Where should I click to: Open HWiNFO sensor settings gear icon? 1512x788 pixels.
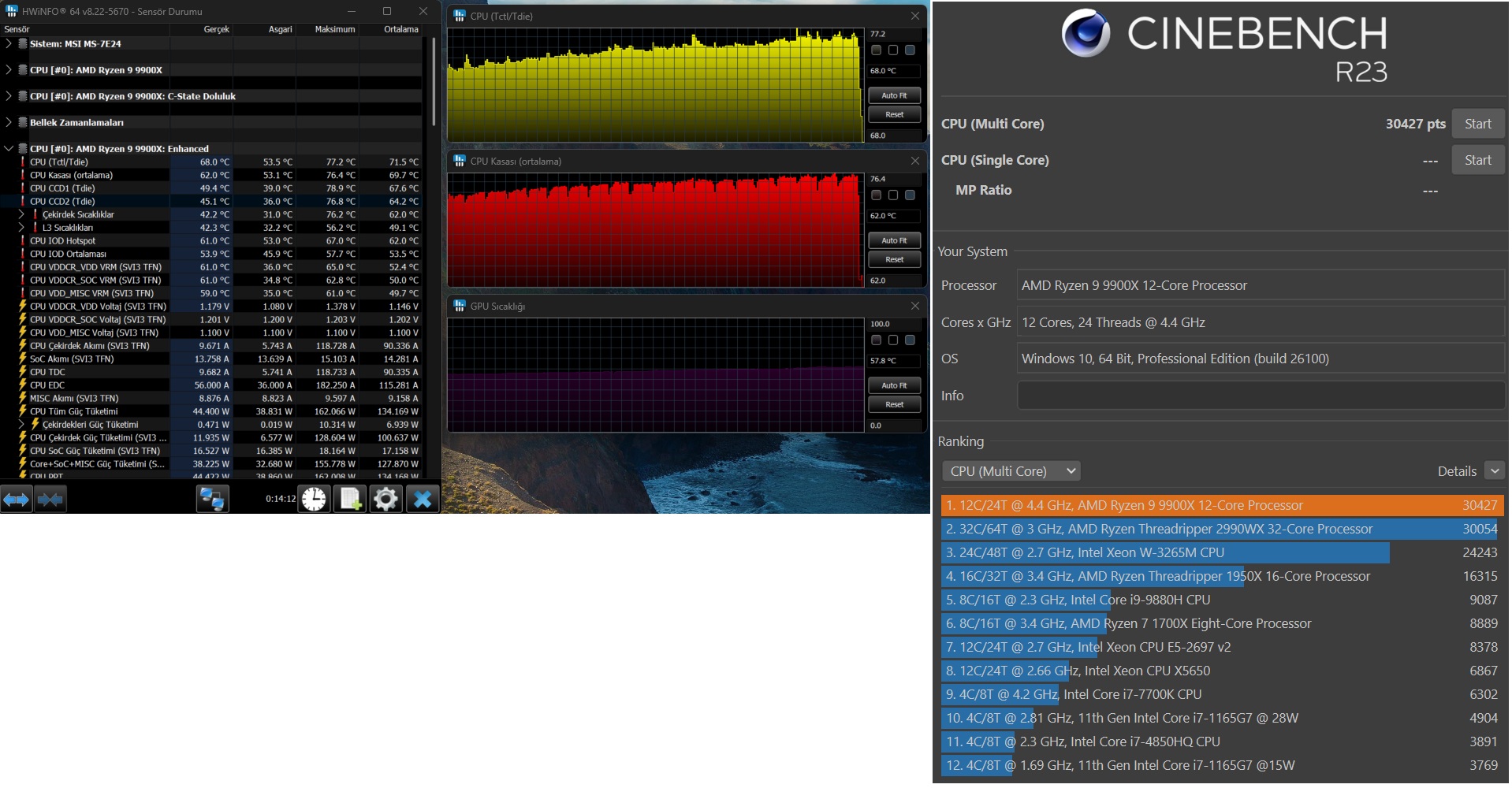point(386,499)
